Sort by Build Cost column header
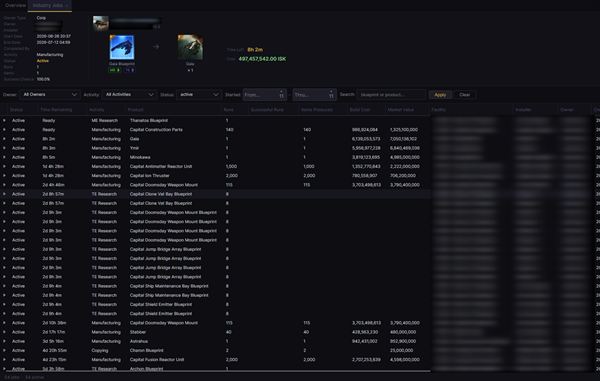 tap(360, 110)
